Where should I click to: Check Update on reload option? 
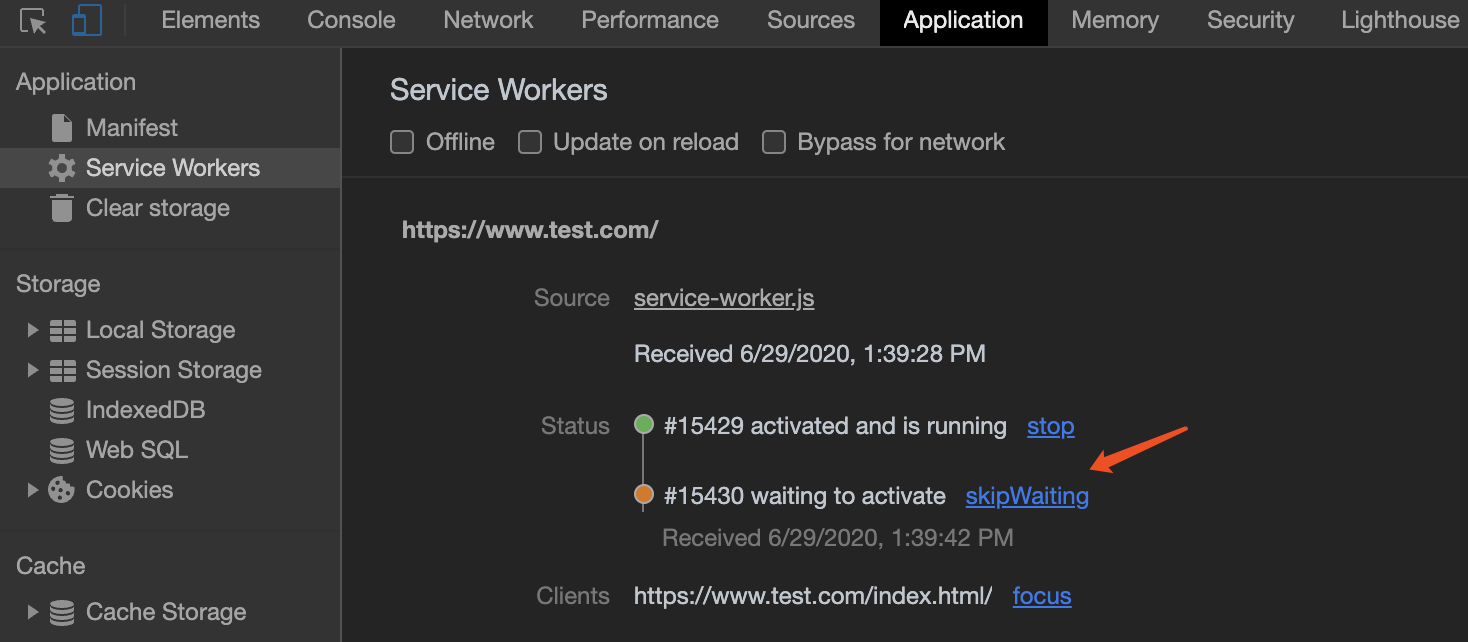pos(530,142)
